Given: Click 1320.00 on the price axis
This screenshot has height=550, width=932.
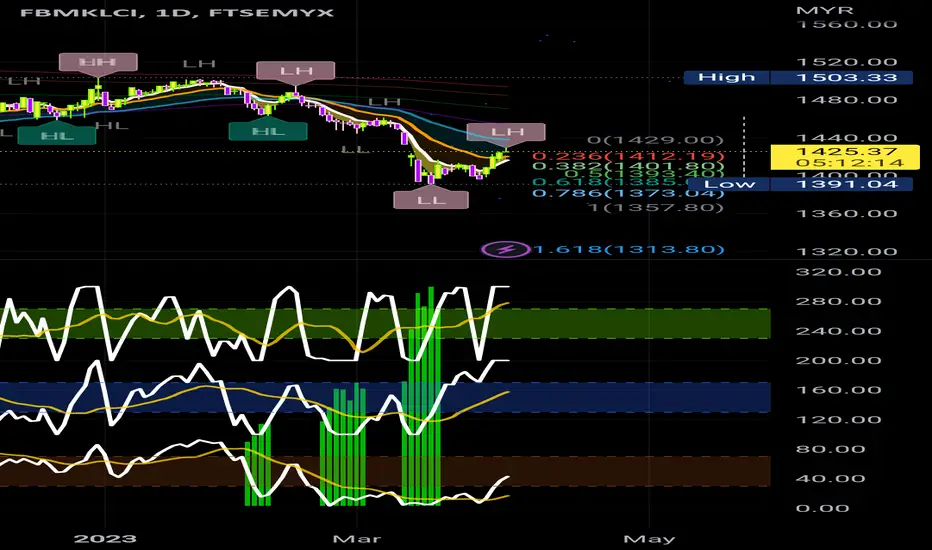Looking at the screenshot, I should tap(847, 252).
